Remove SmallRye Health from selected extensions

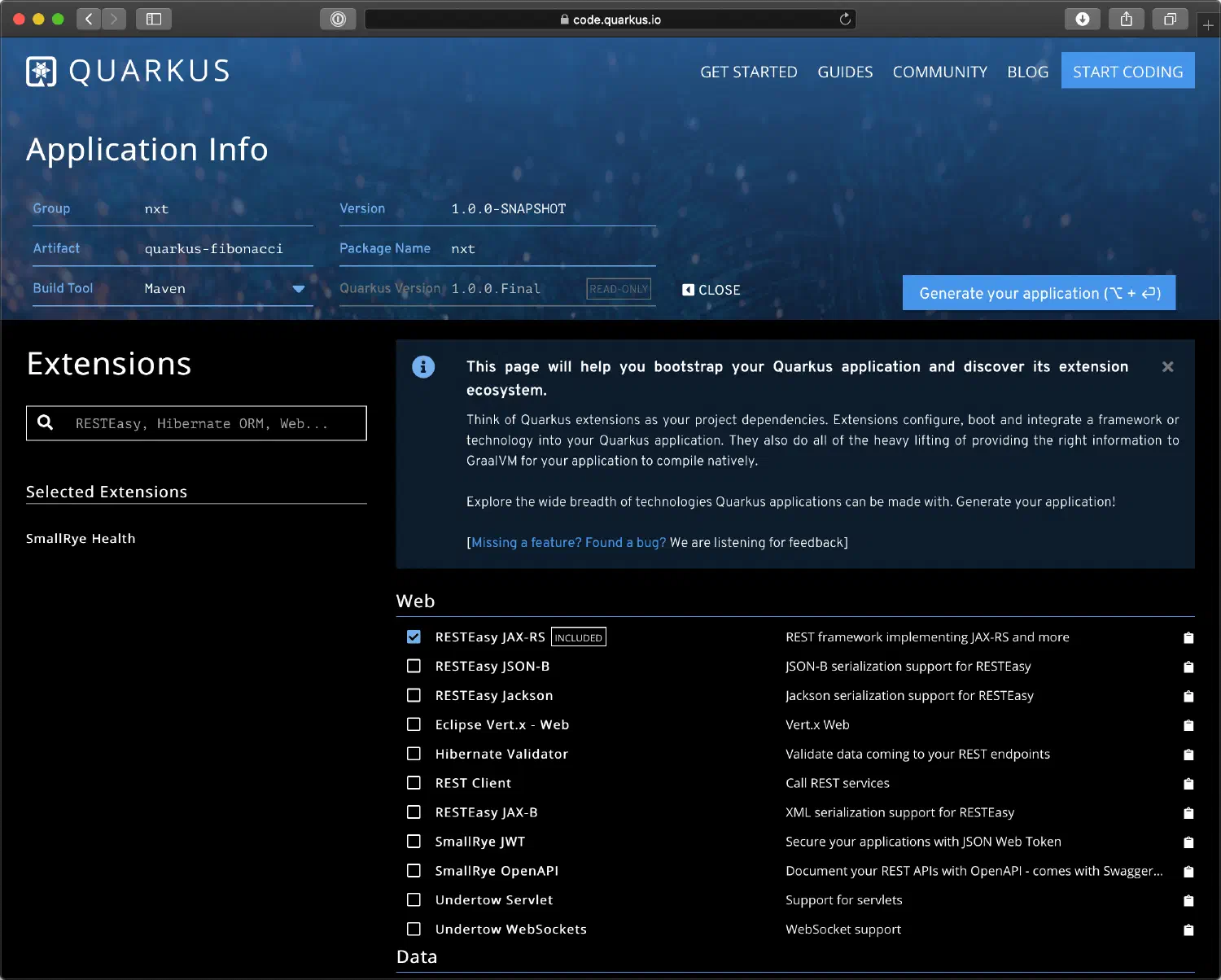(81, 539)
